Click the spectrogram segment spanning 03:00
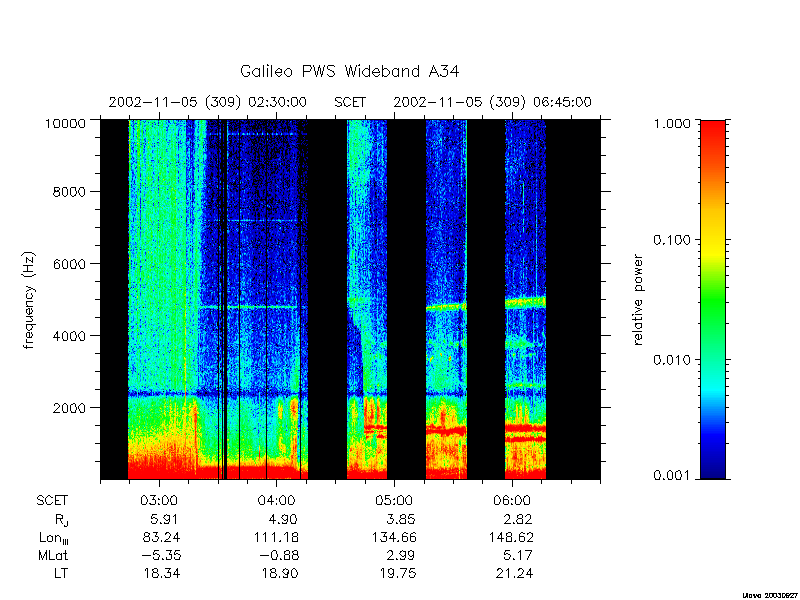The image size is (800, 600). (218, 299)
